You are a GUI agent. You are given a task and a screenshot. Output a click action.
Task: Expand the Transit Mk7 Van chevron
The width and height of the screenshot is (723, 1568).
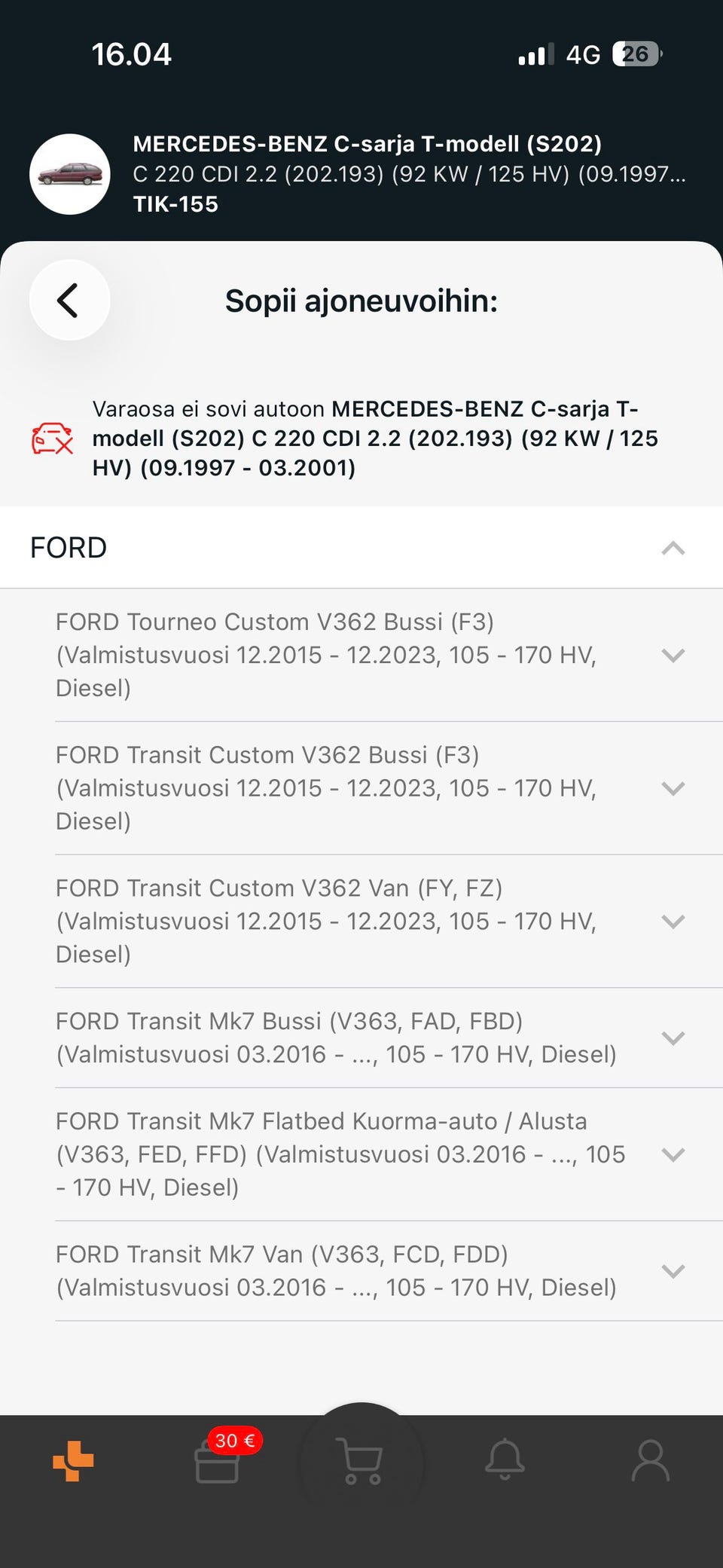(673, 1271)
